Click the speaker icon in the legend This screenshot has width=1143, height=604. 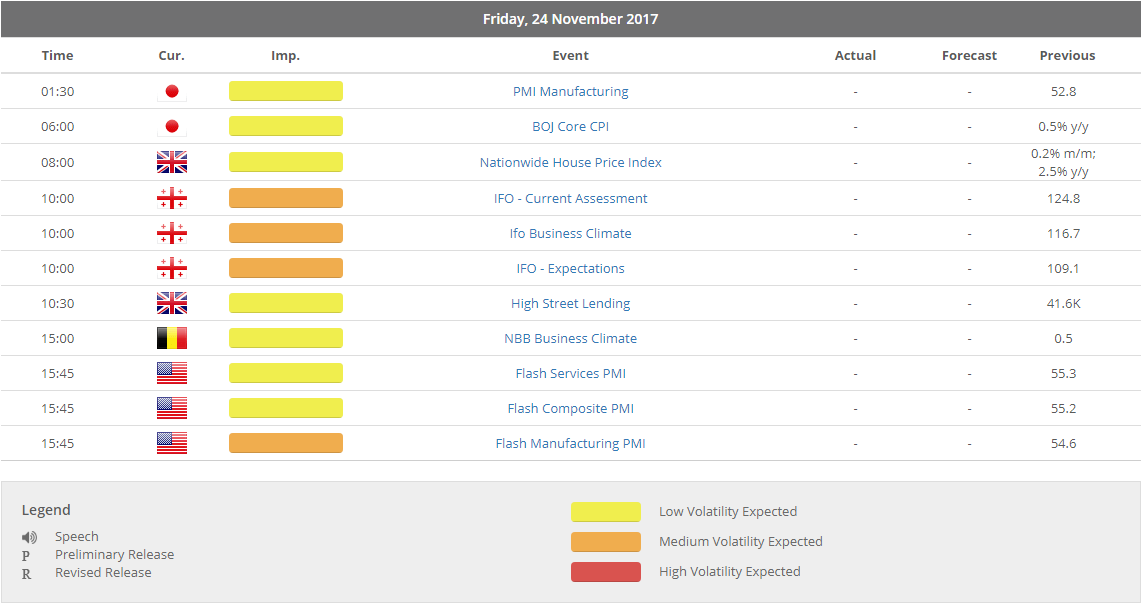click(x=29, y=537)
